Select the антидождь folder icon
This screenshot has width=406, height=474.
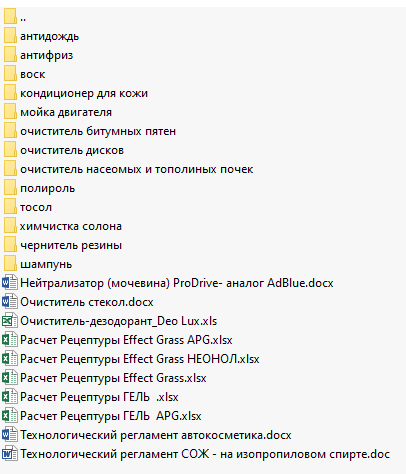pyautogui.click(x=10, y=35)
